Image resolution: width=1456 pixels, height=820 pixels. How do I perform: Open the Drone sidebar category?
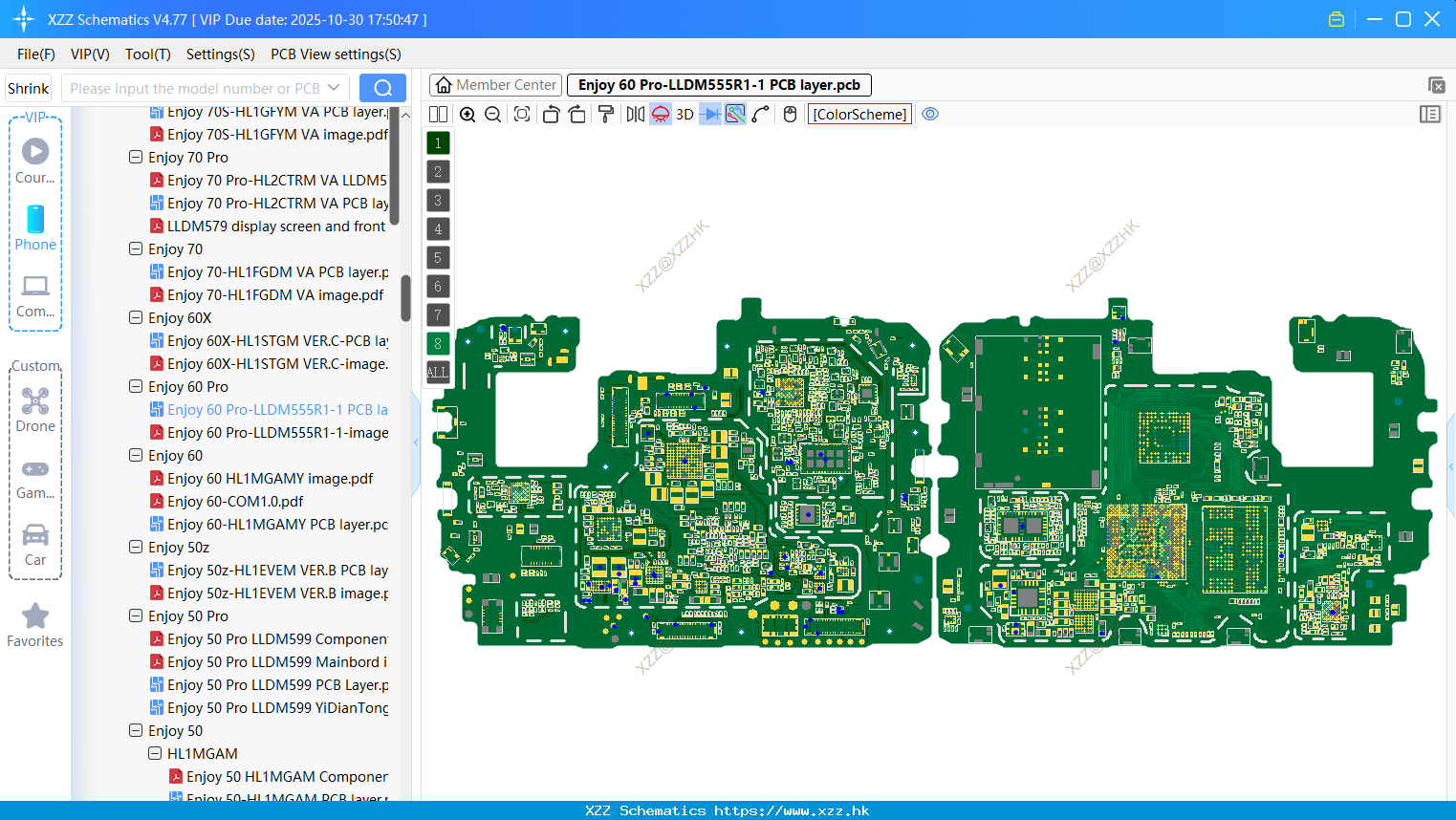(35, 410)
